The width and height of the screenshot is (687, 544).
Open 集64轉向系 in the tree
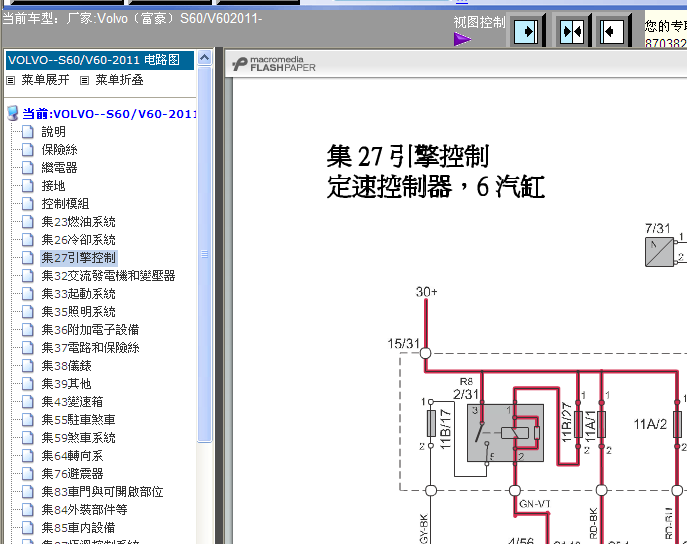click(x=72, y=456)
